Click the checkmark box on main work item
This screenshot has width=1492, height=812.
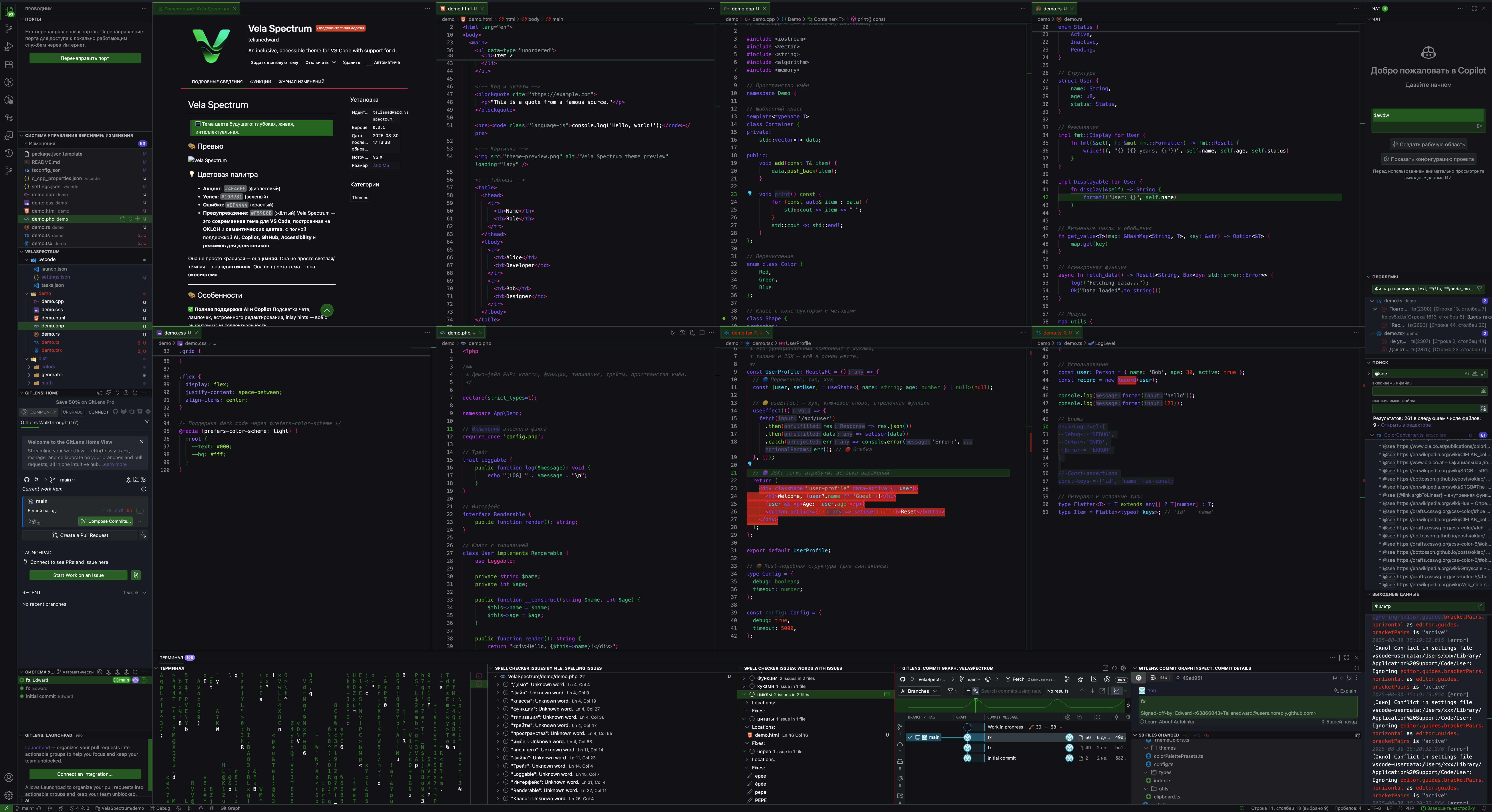click(x=140, y=511)
